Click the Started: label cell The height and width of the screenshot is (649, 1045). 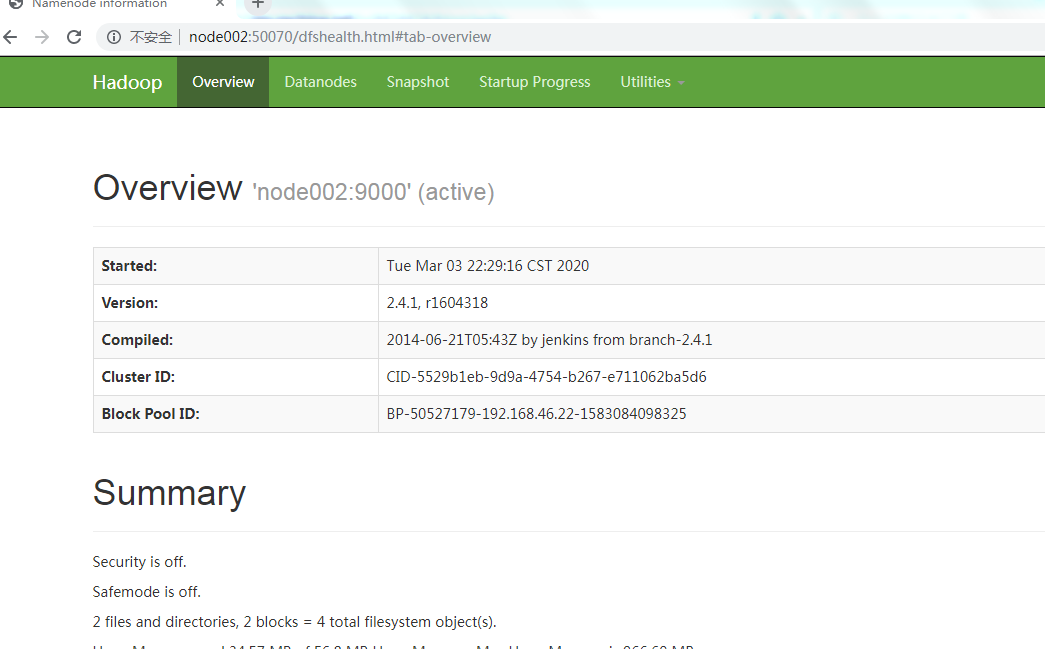(x=236, y=266)
